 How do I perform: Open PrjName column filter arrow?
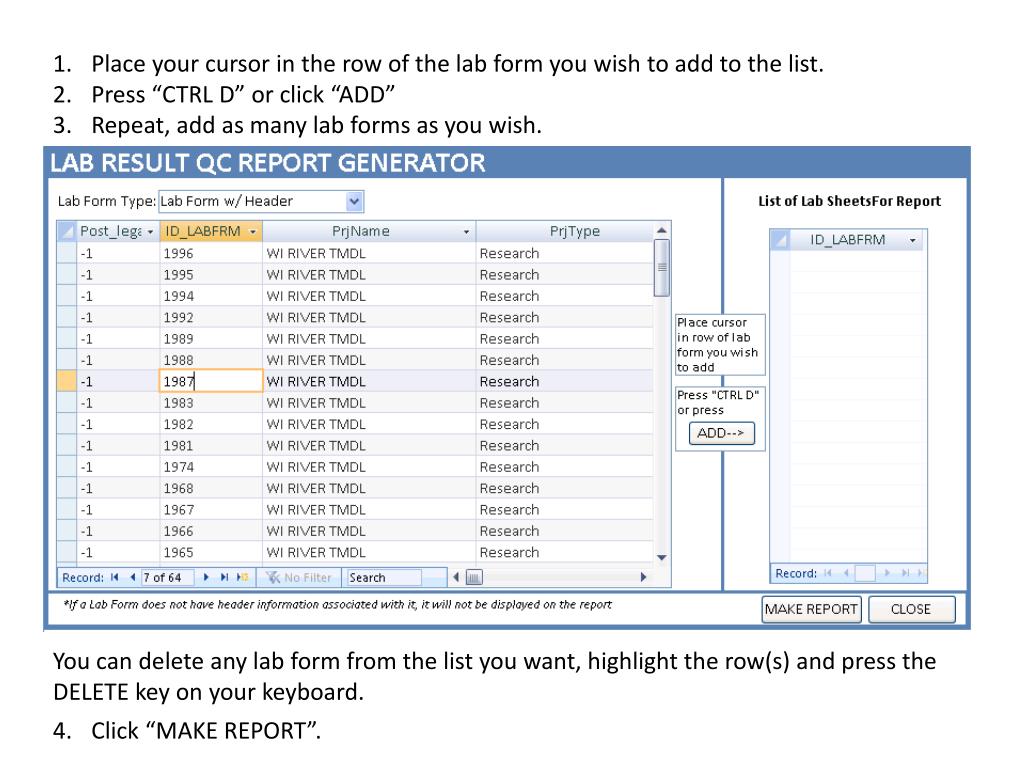[x=466, y=232]
